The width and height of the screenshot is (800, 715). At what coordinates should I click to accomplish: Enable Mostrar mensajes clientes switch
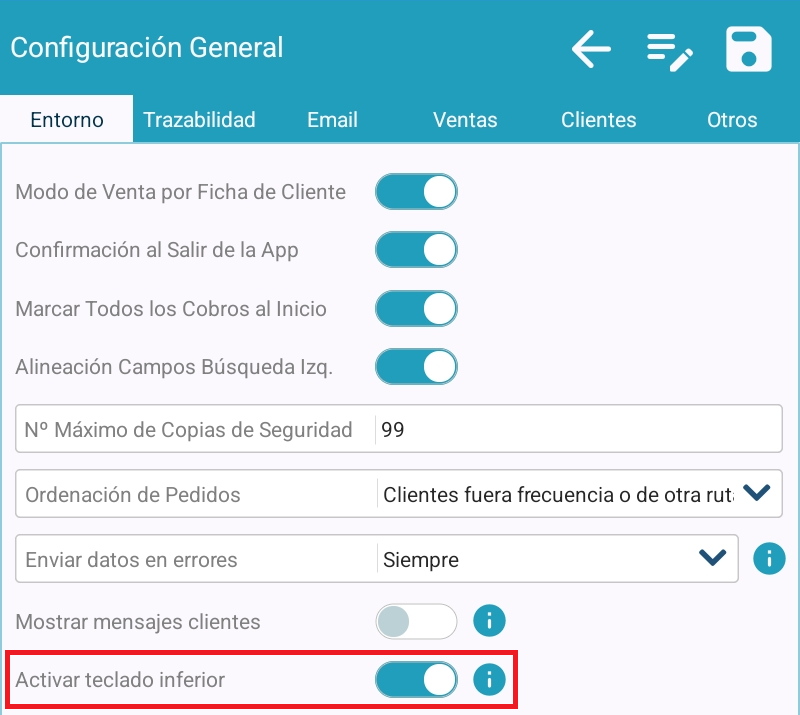pos(416,621)
